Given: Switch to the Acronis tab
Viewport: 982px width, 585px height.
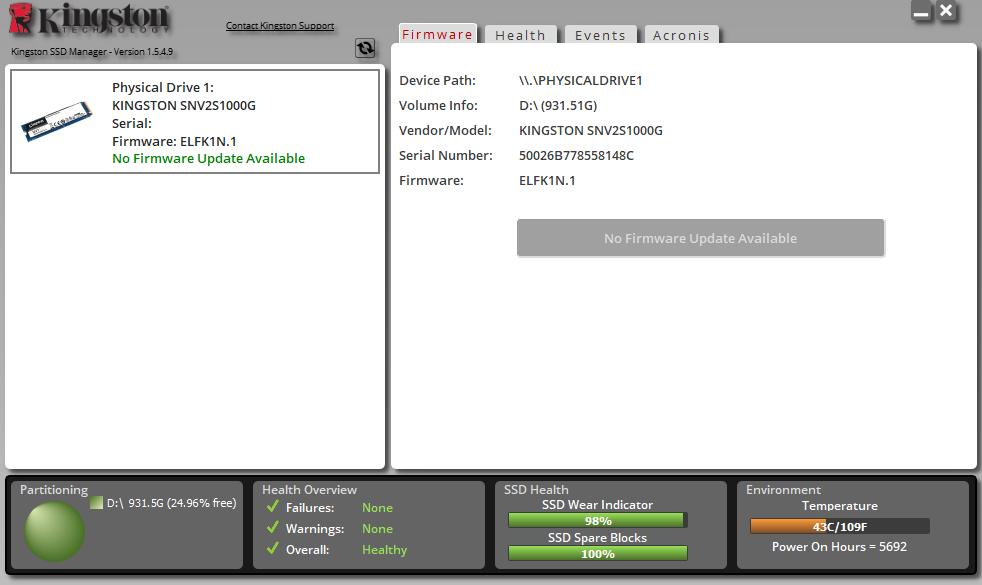Looking at the screenshot, I should (x=681, y=35).
